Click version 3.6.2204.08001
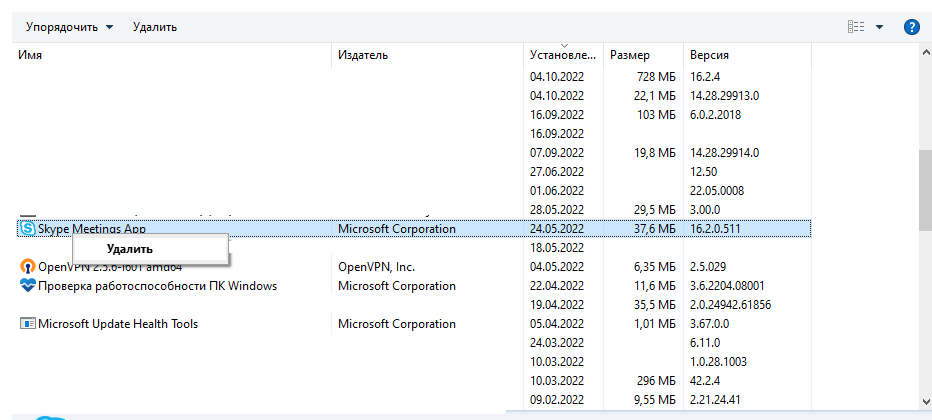Image resolution: width=932 pixels, height=420 pixels. coord(728,286)
